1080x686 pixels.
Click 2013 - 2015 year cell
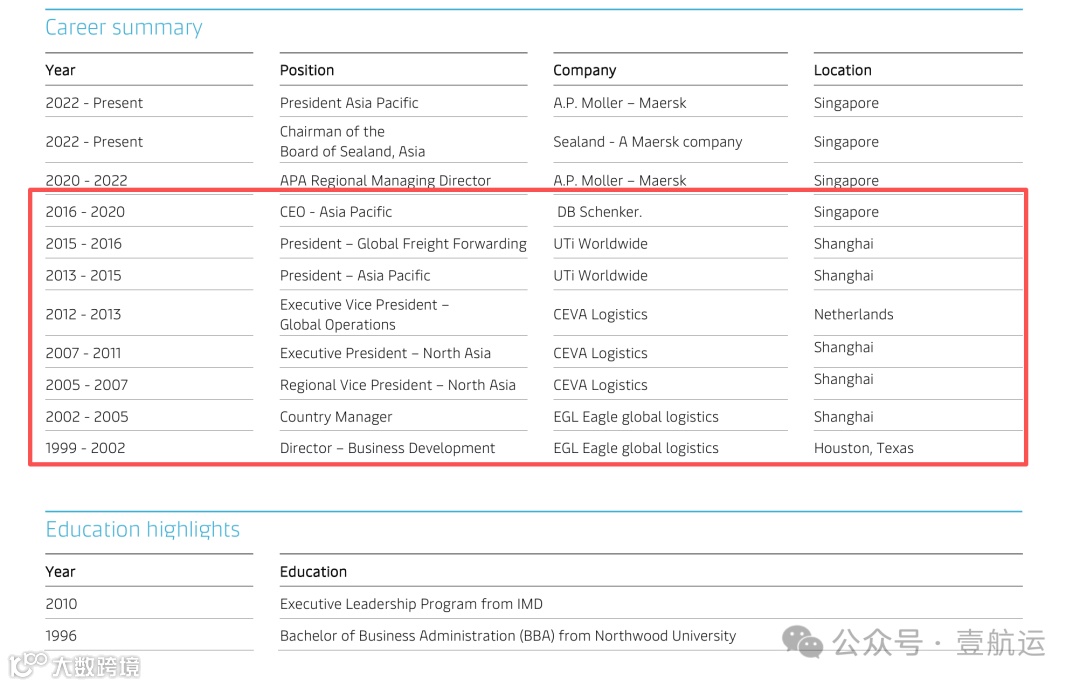(83, 276)
